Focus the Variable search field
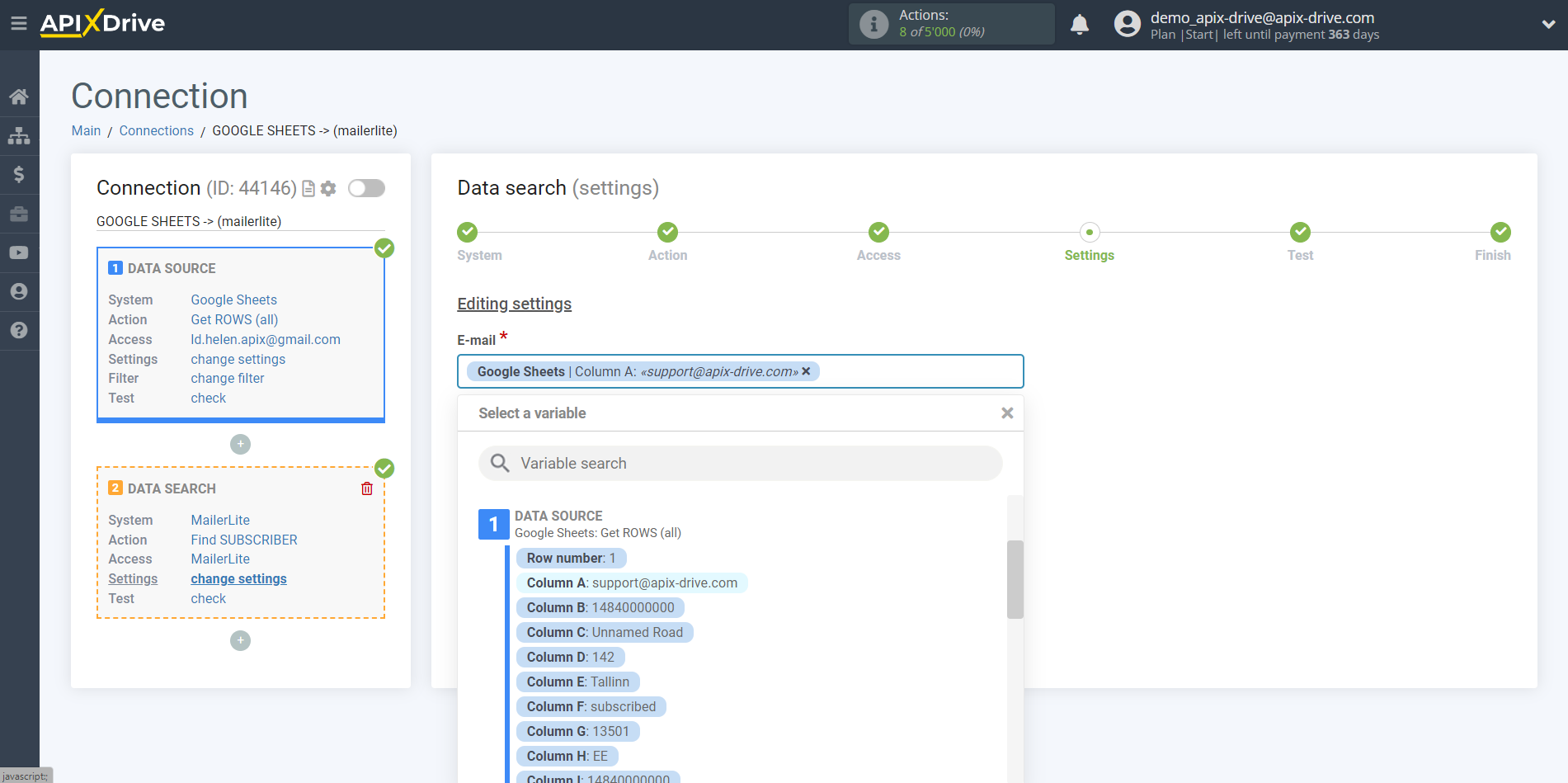Screen dimensions: 1568x783 tap(740, 464)
